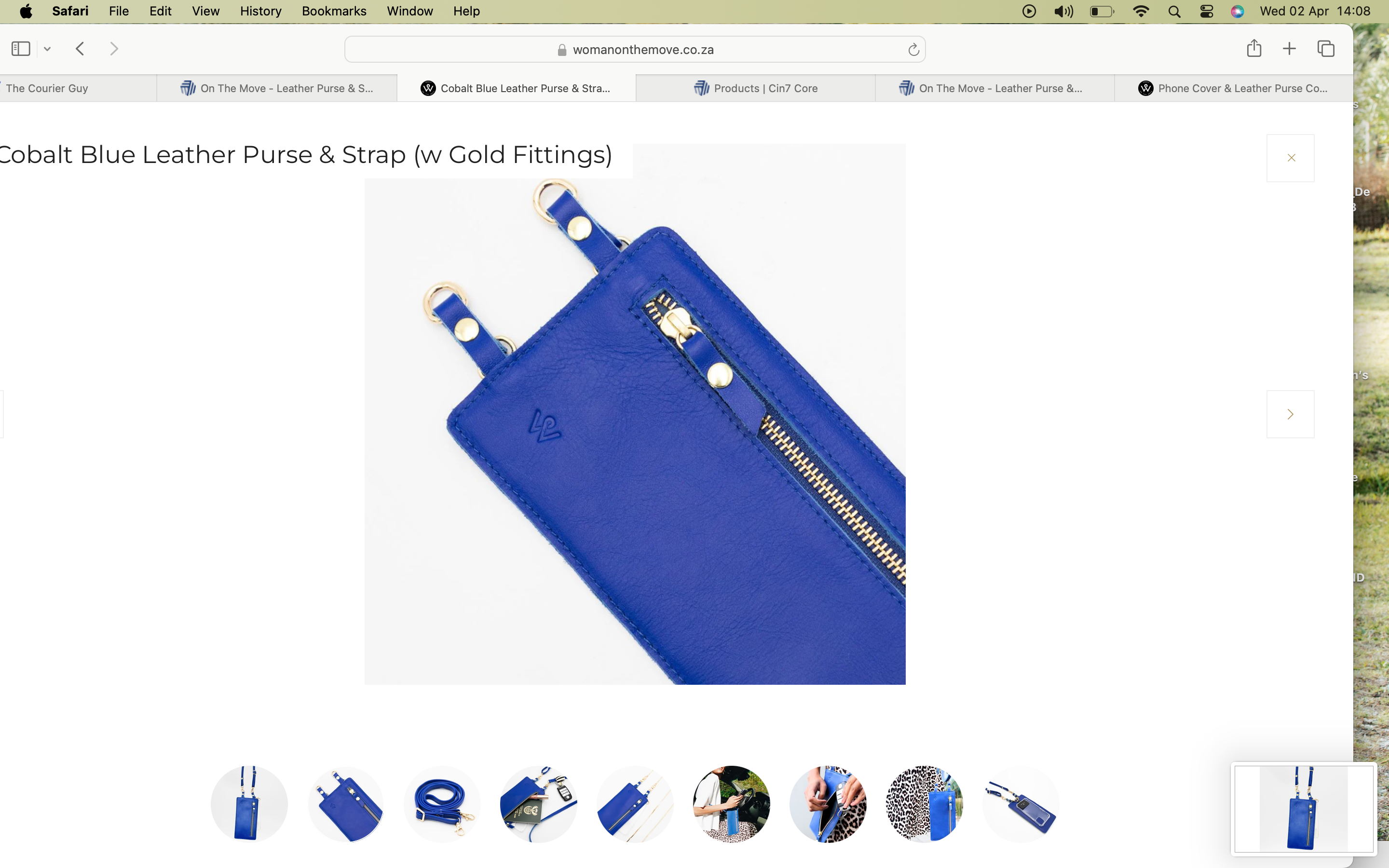Open the Share menu
1389x868 pixels.
click(1253, 48)
